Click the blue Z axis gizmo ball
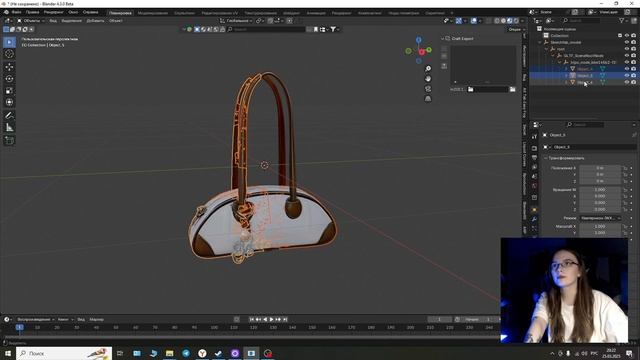Image resolution: width=640 pixels, height=360 pixels. coord(419,40)
